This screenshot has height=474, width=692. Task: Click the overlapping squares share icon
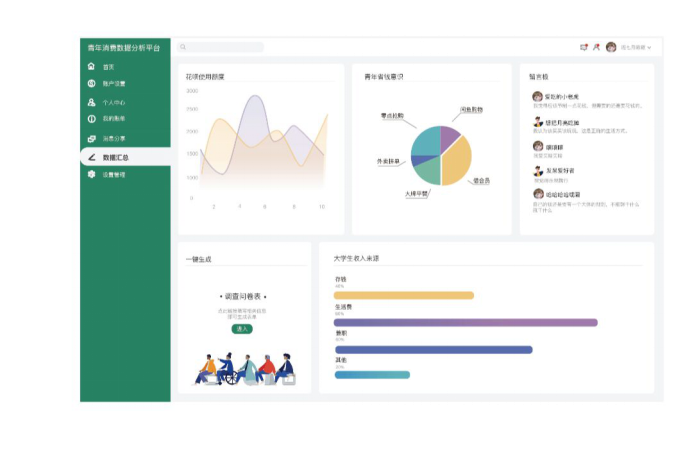[x=91, y=139]
